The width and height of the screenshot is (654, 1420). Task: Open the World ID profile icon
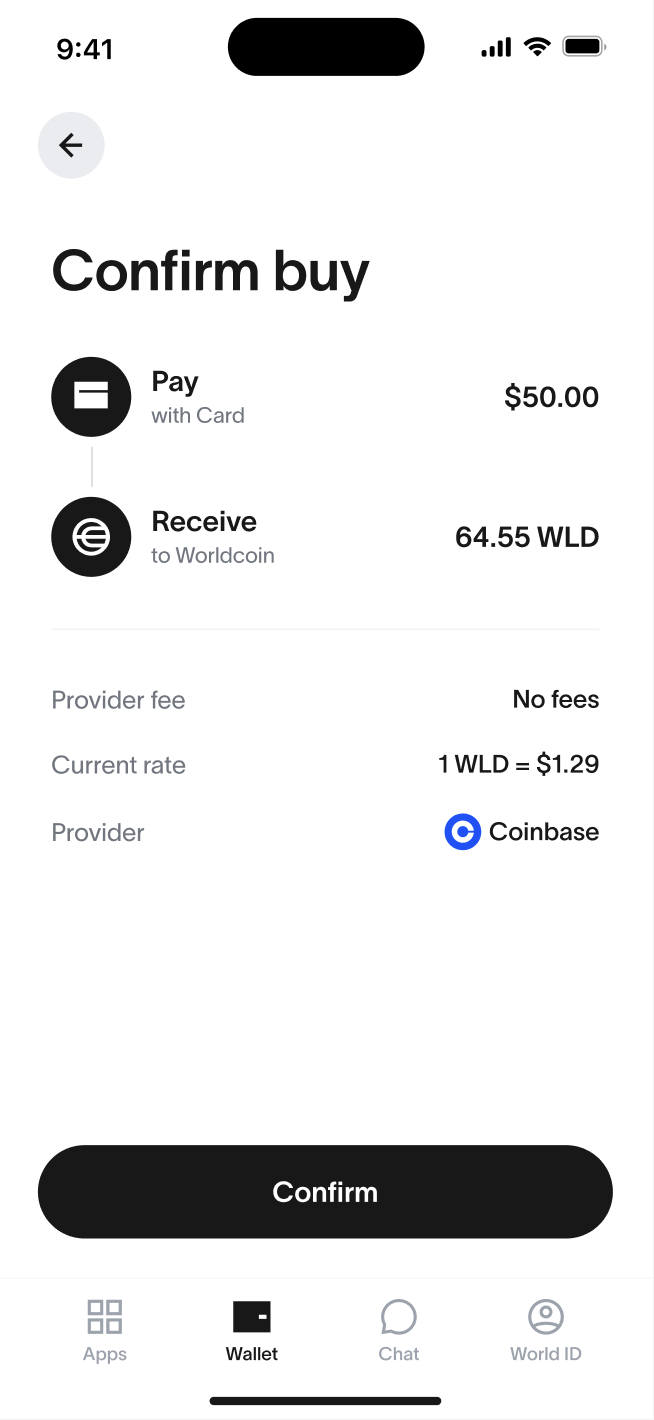click(546, 1317)
